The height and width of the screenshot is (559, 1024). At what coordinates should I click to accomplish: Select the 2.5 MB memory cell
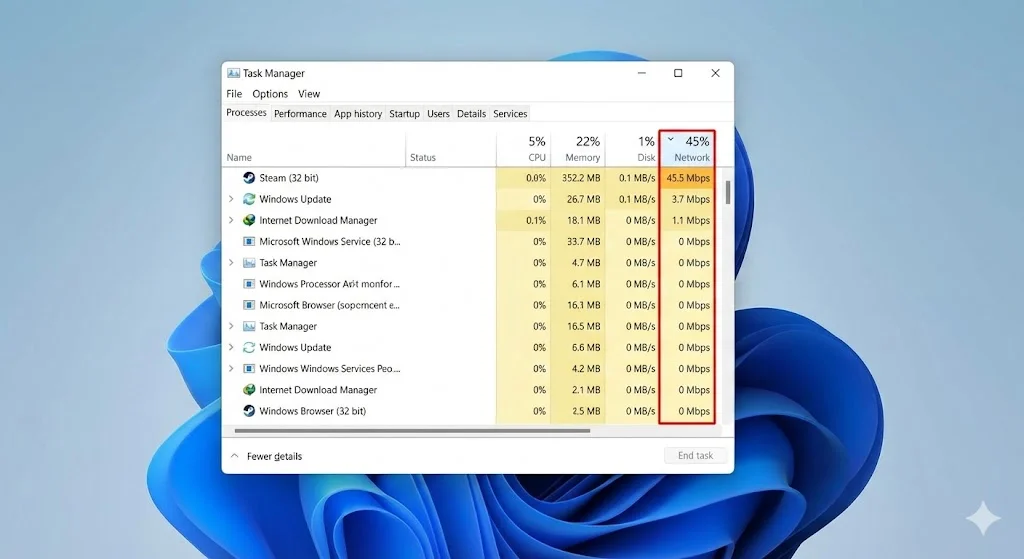coord(578,411)
